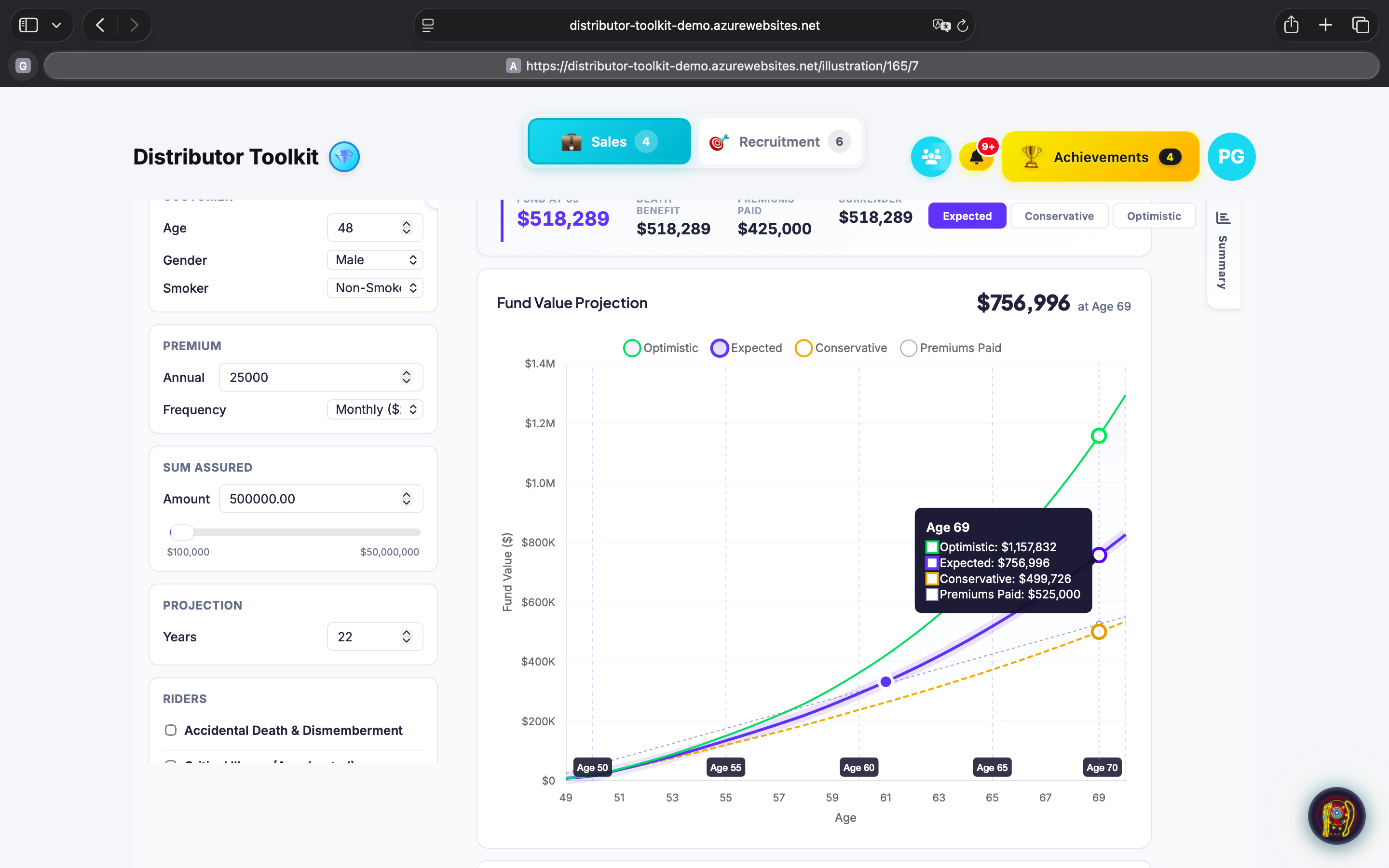Enable Accidental Death & Dismemberment rider
The width and height of the screenshot is (1389, 868).
click(170, 730)
